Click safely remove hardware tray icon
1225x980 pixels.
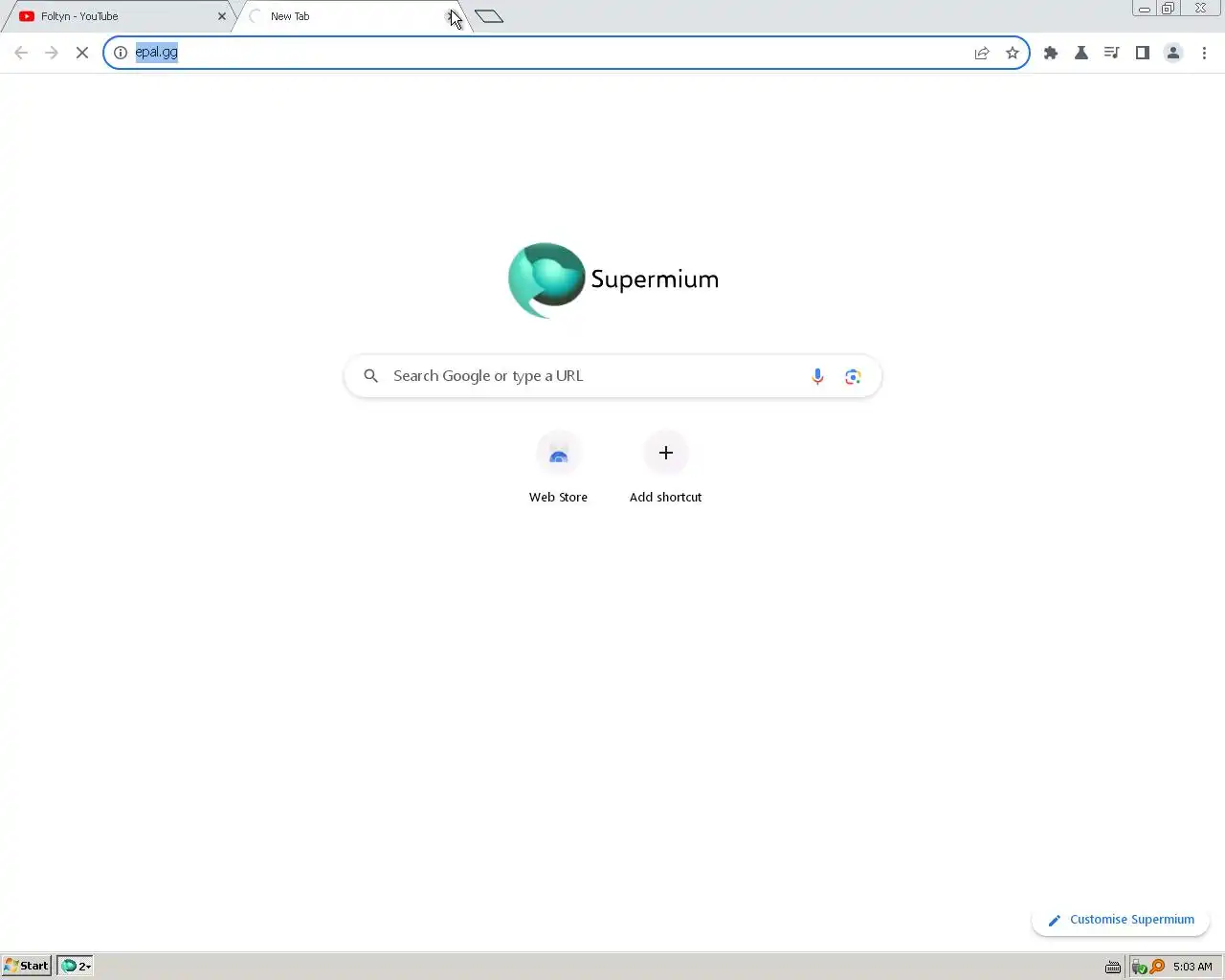tap(1139, 967)
